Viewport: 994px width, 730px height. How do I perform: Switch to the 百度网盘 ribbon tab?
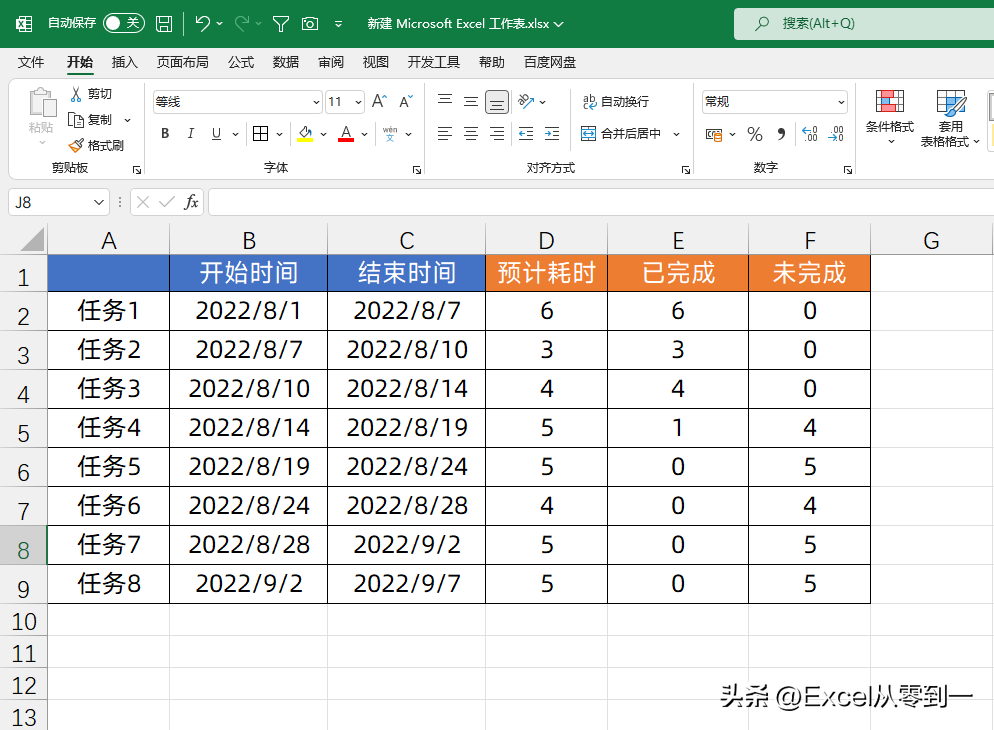(550, 62)
